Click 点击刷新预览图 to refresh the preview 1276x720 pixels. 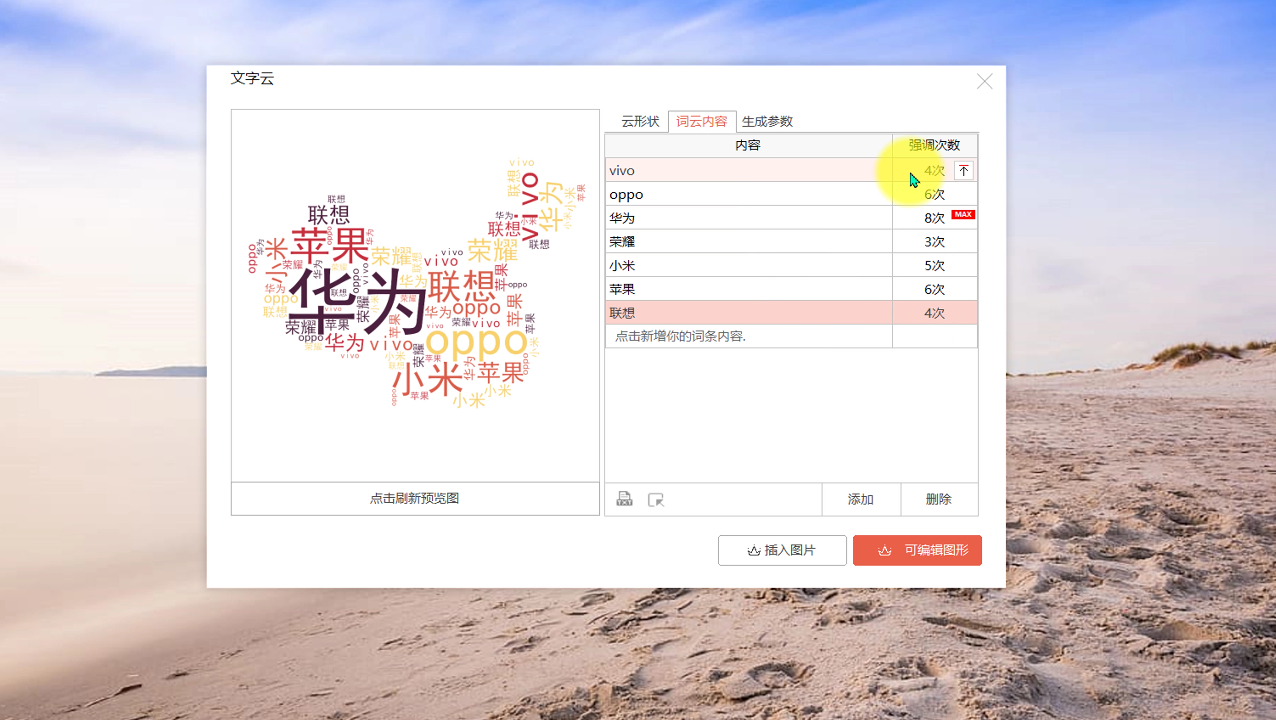pos(415,498)
